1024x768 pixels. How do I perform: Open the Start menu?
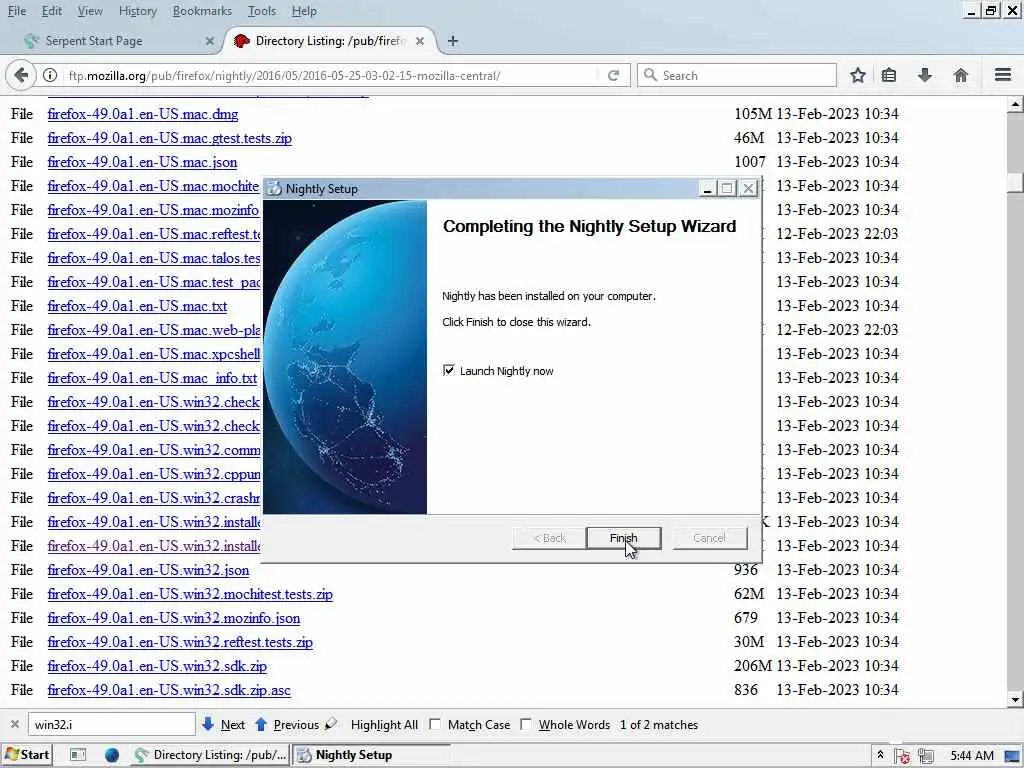27,755
